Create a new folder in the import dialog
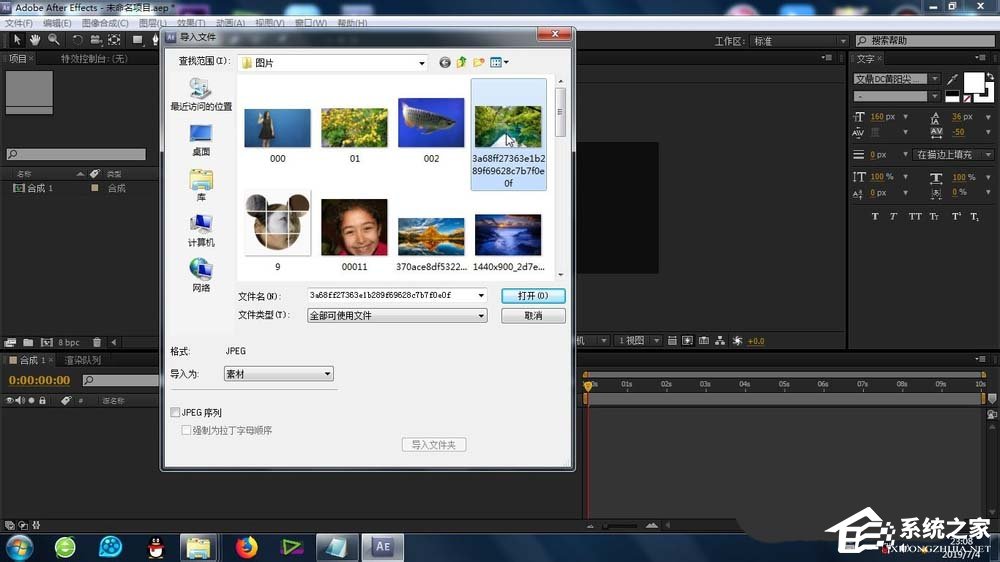Screen dimensions: 1000x562 (479, 62)
